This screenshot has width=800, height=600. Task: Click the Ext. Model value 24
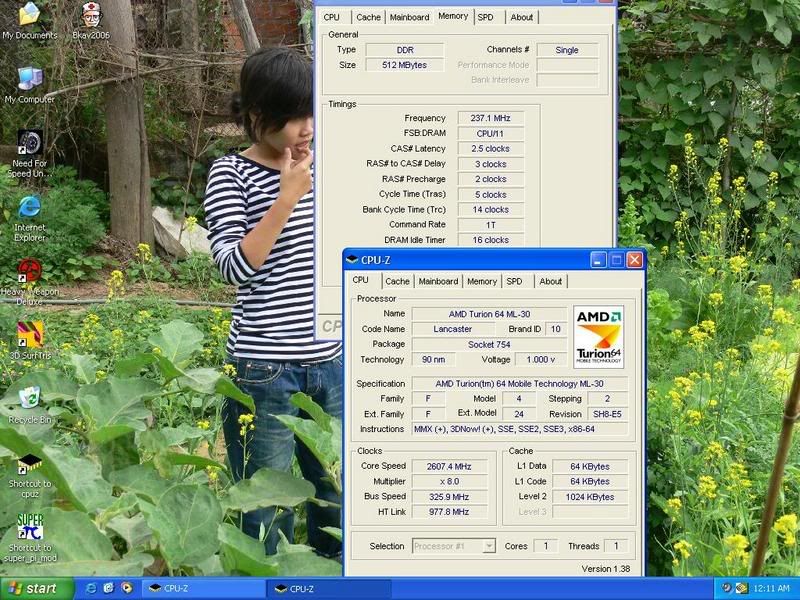pyautogui.click(x=519, y=414)
